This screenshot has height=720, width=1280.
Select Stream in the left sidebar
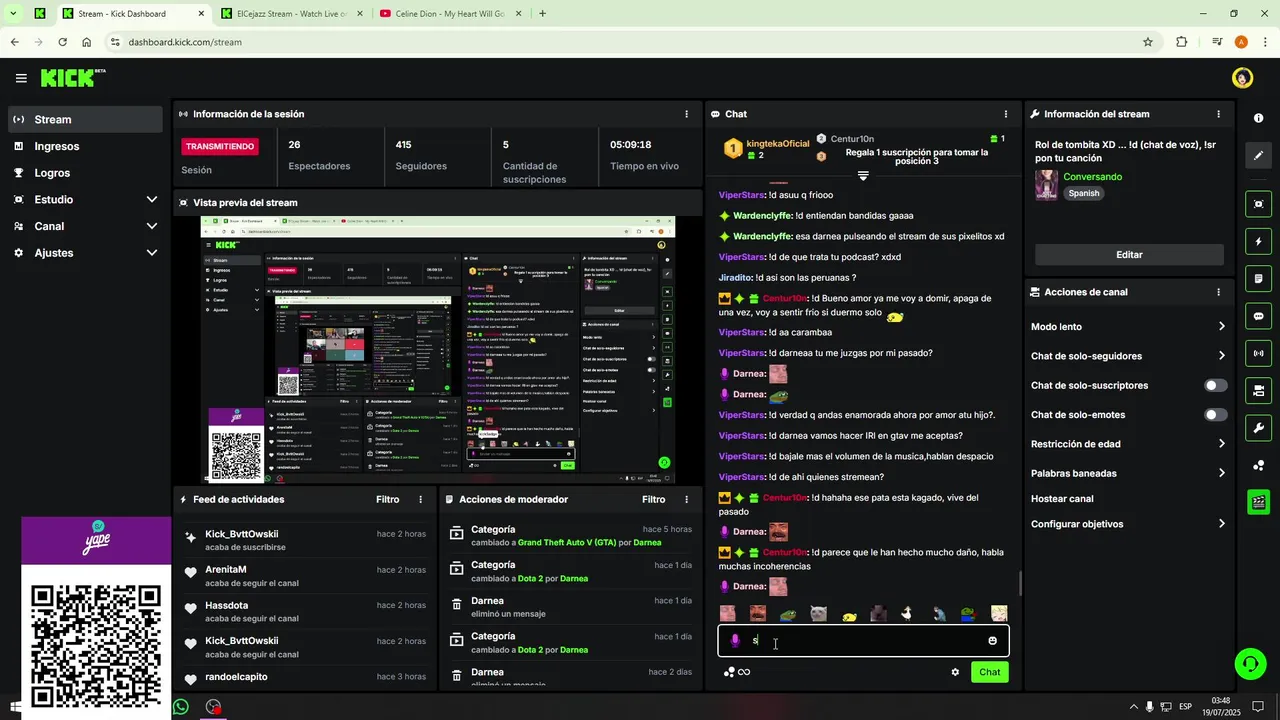(x=86, y=119)
